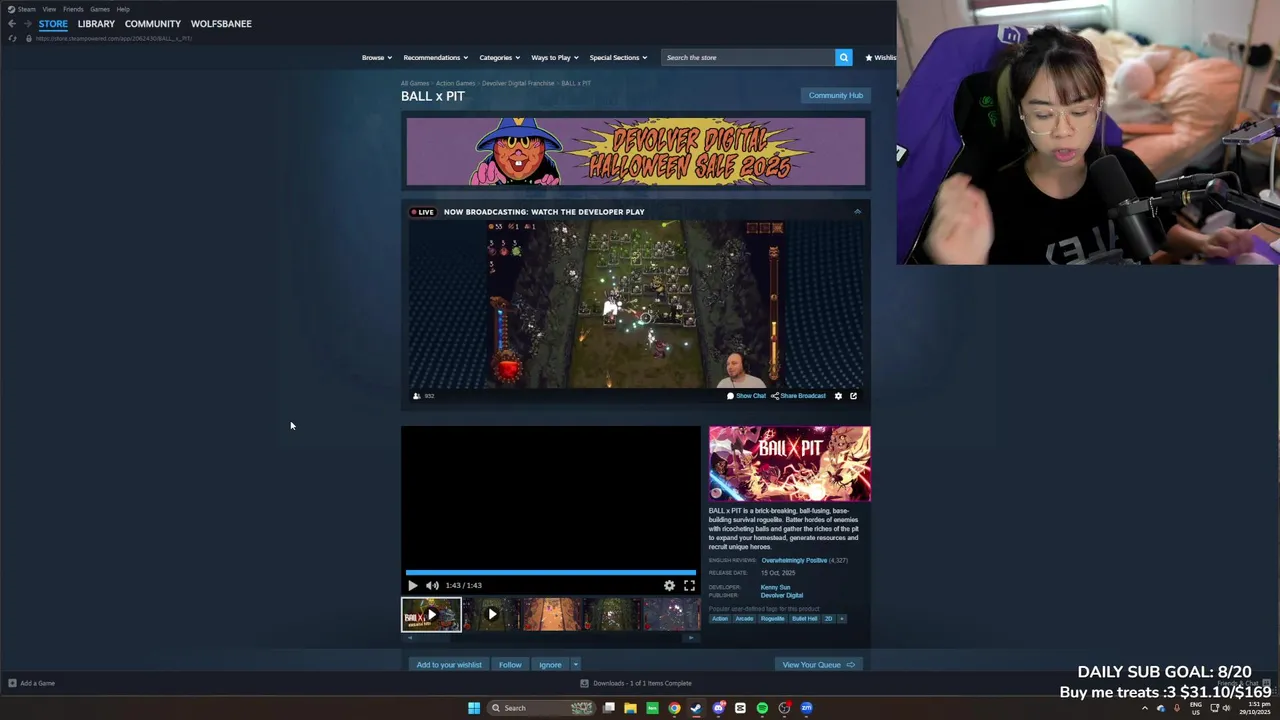Open Overwhelmingly Positive reviews link

coord(794,560)
